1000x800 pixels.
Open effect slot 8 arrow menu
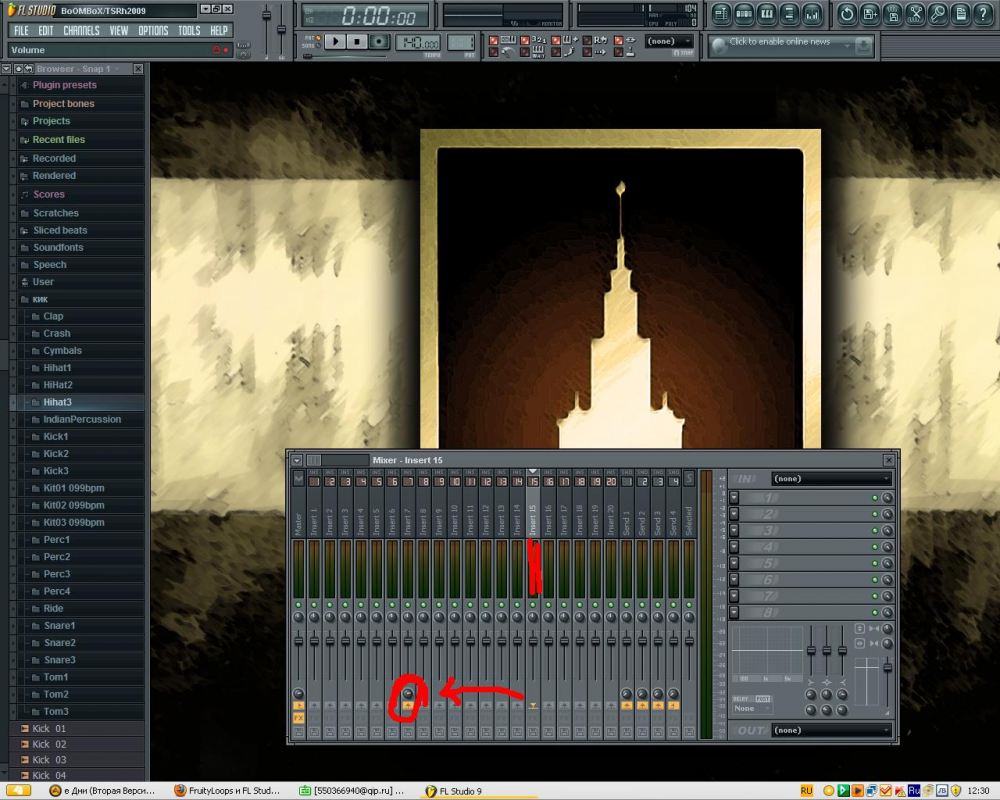734,612
